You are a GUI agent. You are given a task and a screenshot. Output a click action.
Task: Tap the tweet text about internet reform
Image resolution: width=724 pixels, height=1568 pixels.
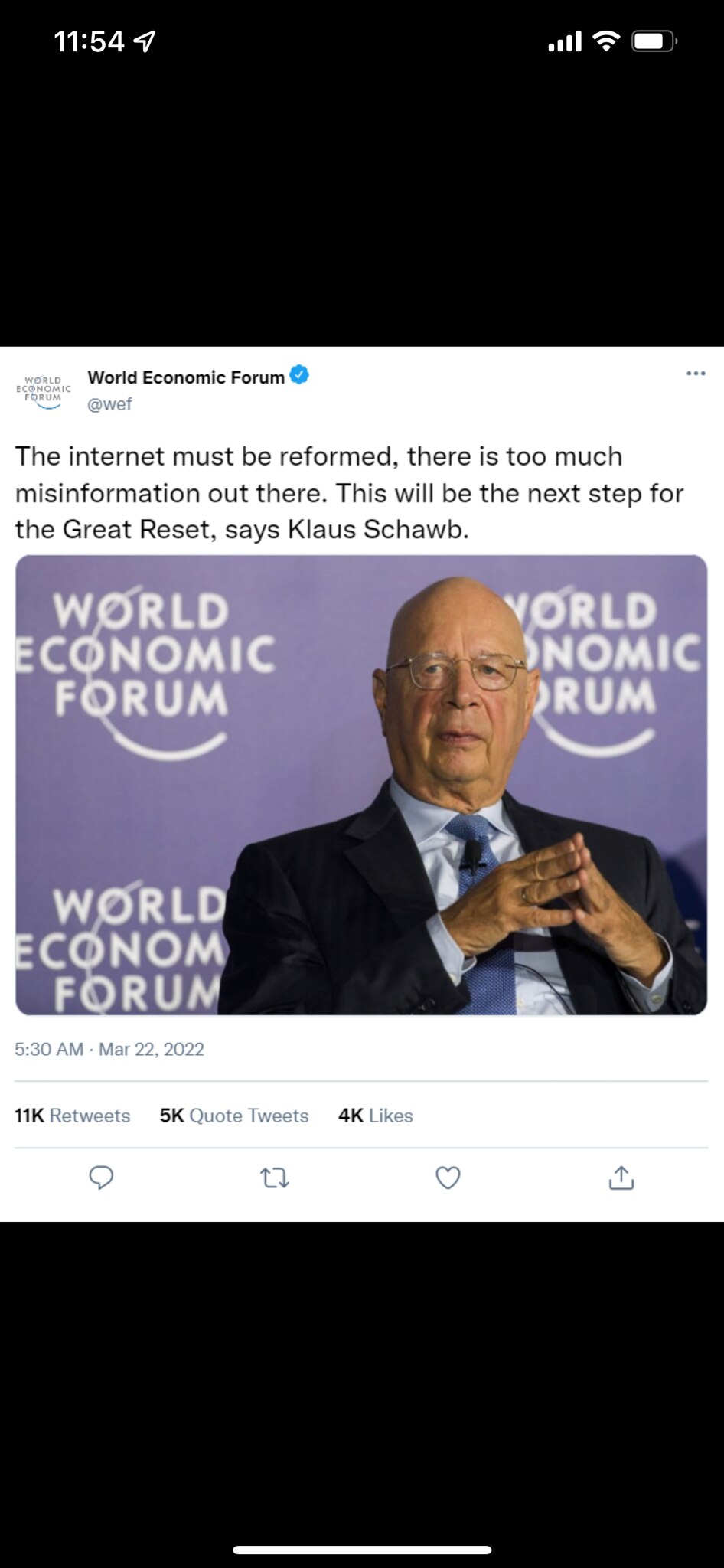coord(349,492)
